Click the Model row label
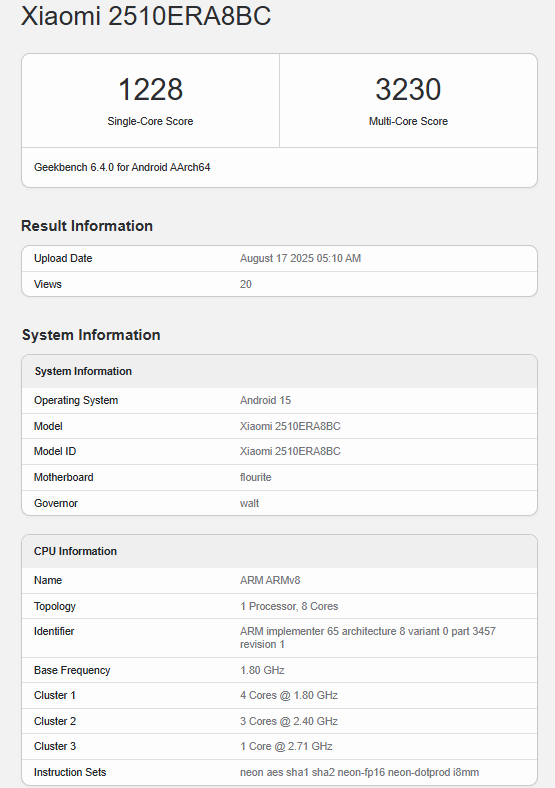Viewport: 555px width, 788px height. point(48,426)
